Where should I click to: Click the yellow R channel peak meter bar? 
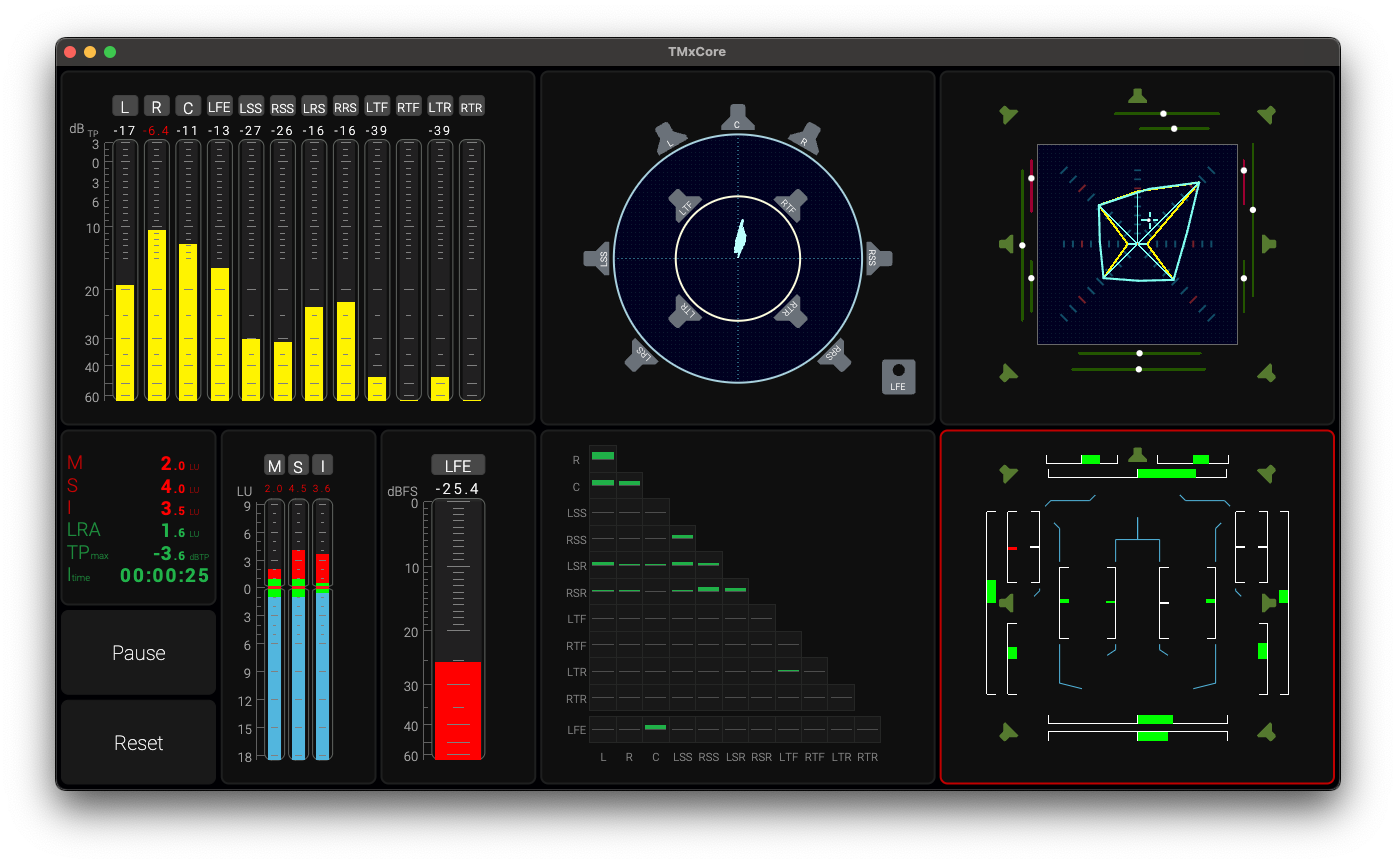(x=157, y=314)
